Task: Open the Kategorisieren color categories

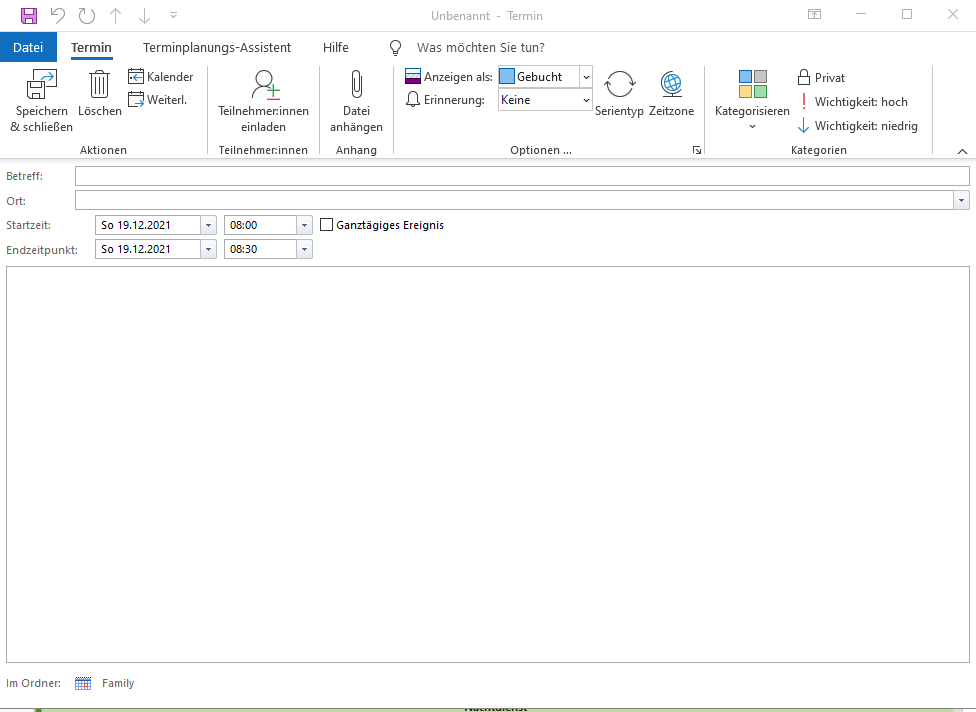Action: coord(752,95)
